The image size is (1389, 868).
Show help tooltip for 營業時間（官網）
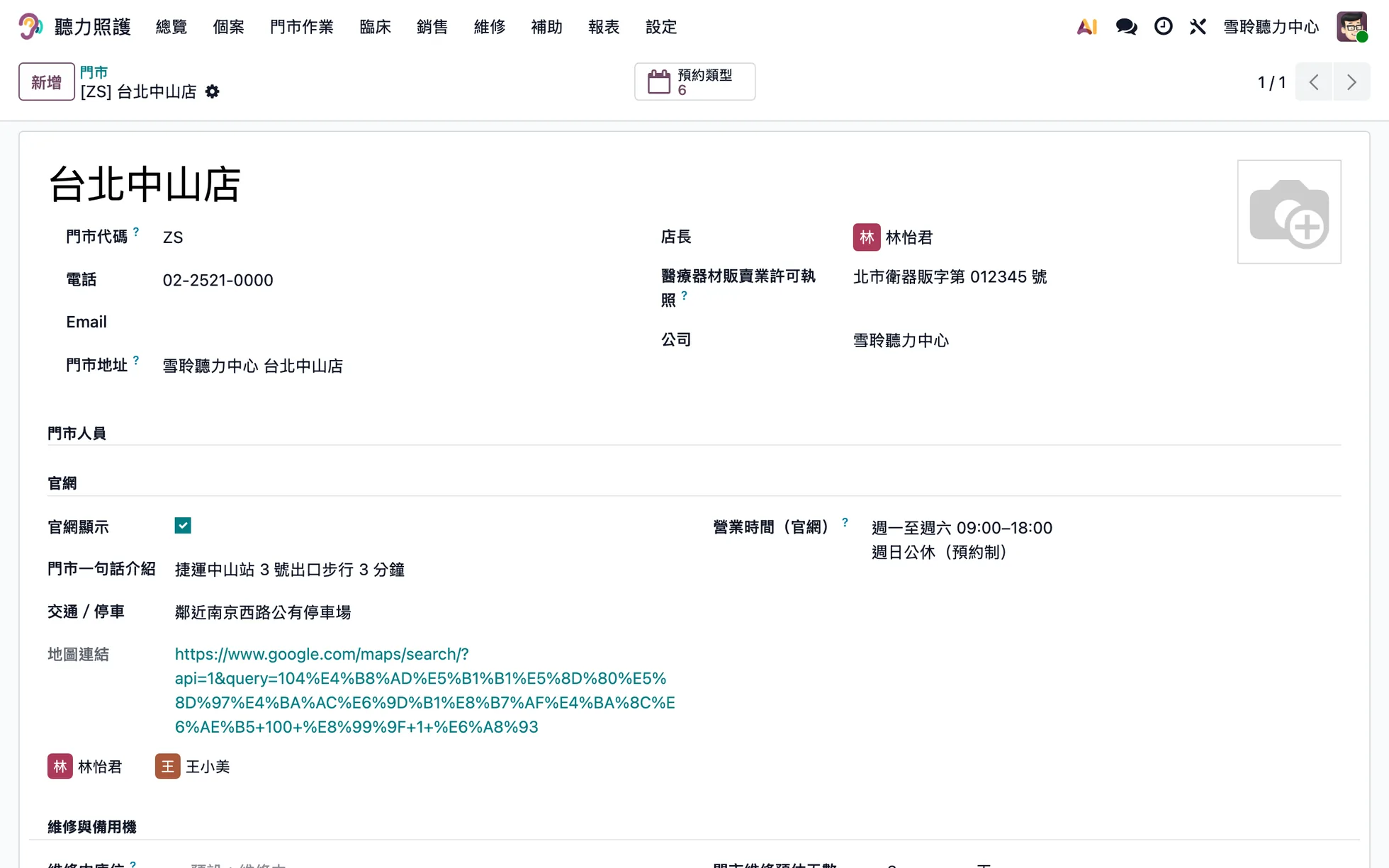tap(845, 522)
